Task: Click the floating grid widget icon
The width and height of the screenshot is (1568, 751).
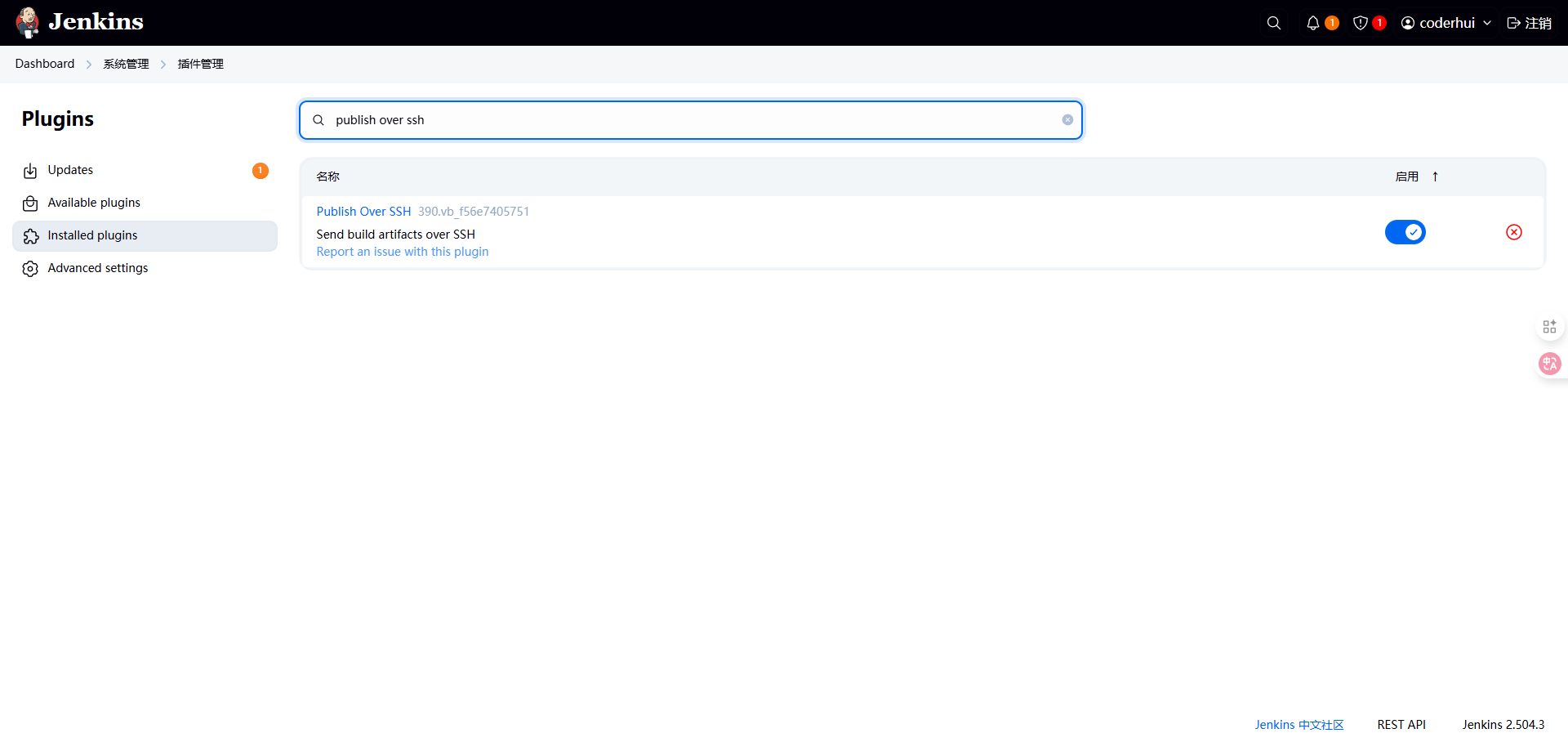Action: pos(1549,327)
